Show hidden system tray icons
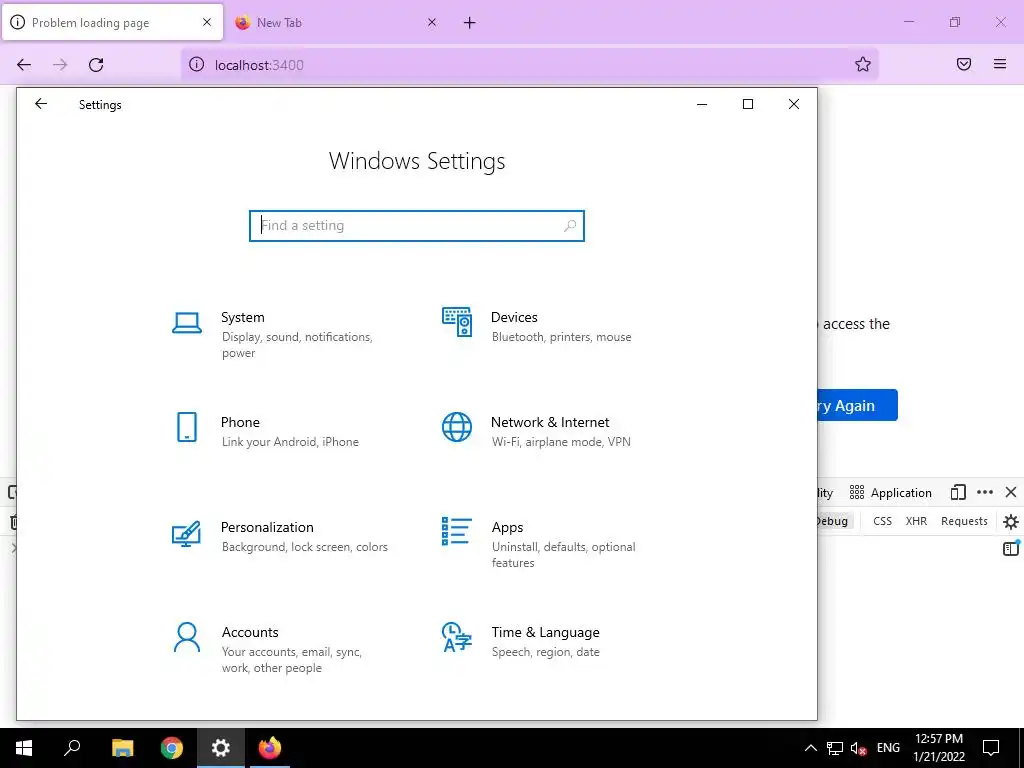1024x768 pixels. point(810,748)
